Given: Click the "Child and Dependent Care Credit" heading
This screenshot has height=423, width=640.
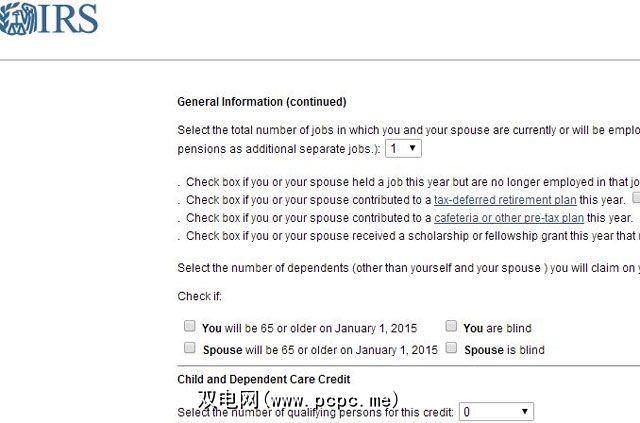Looking at the screenshot, I should tap(264, 380).
